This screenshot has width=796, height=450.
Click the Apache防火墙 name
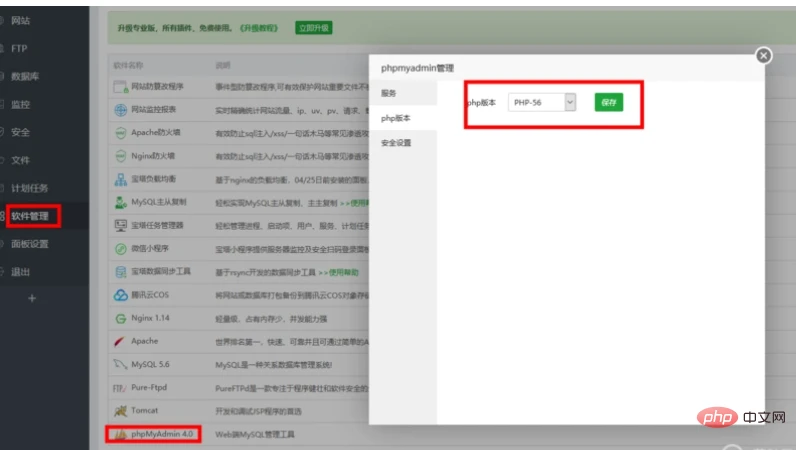(156, 133)
